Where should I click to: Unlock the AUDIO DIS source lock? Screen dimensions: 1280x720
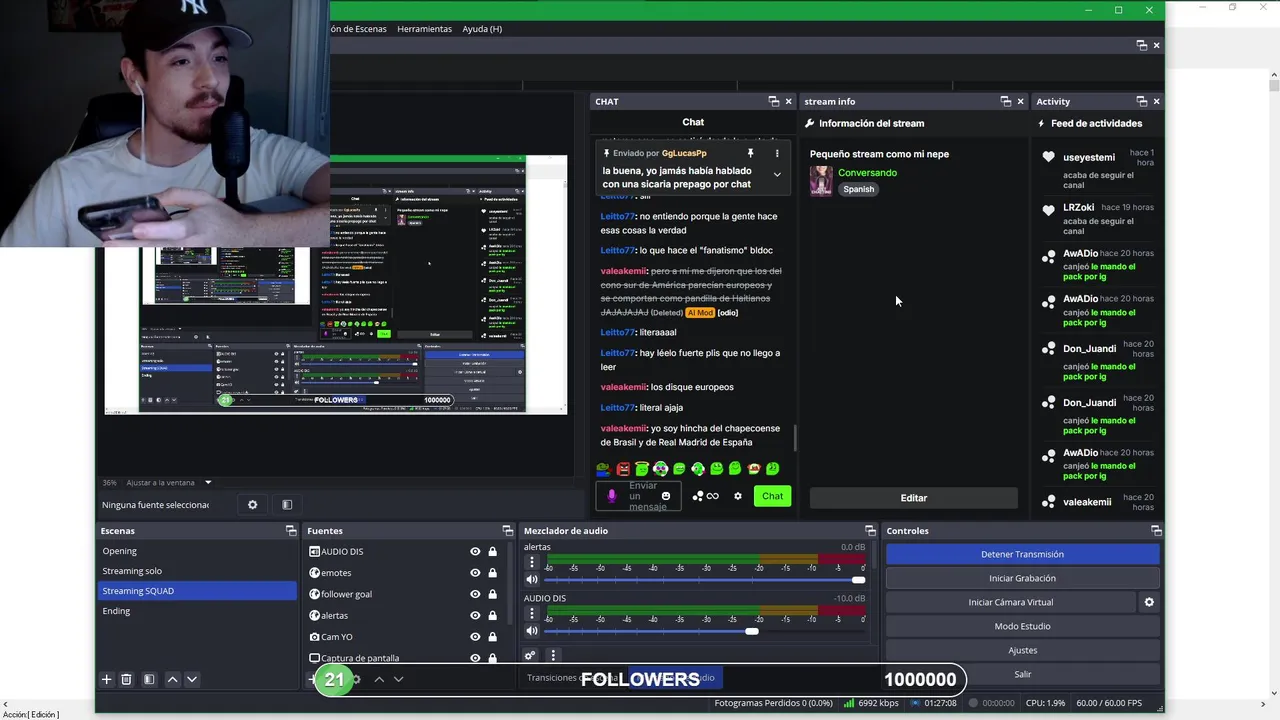492,552
